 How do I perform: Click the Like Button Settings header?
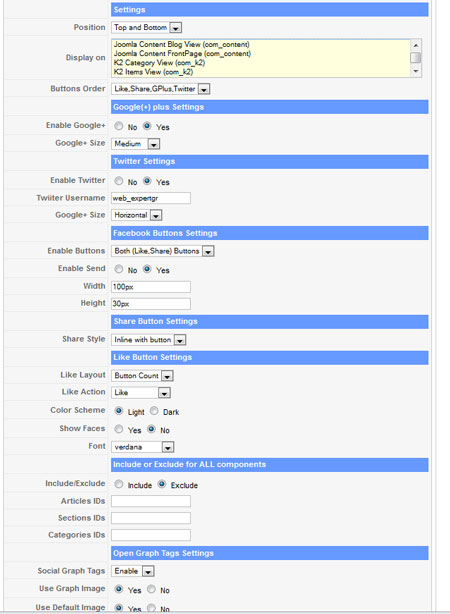[x=269, y=358]
